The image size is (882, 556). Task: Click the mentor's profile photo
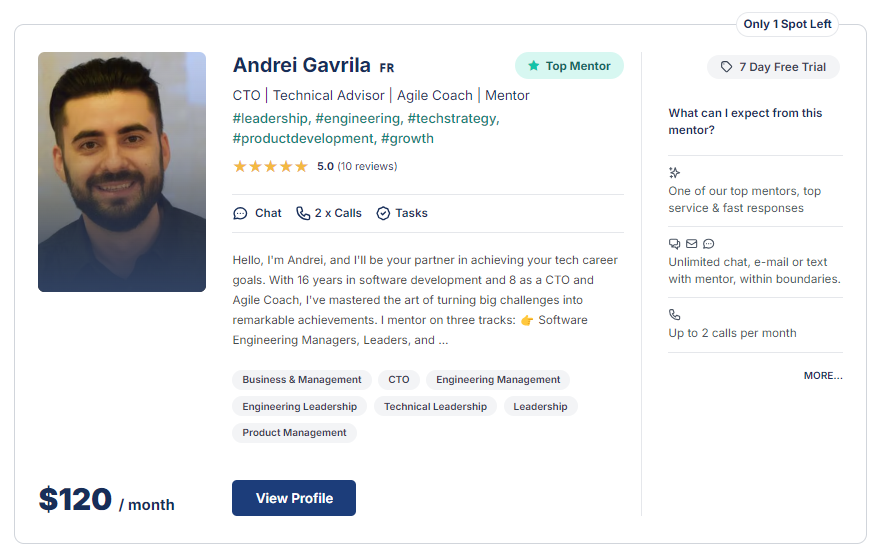122,172
